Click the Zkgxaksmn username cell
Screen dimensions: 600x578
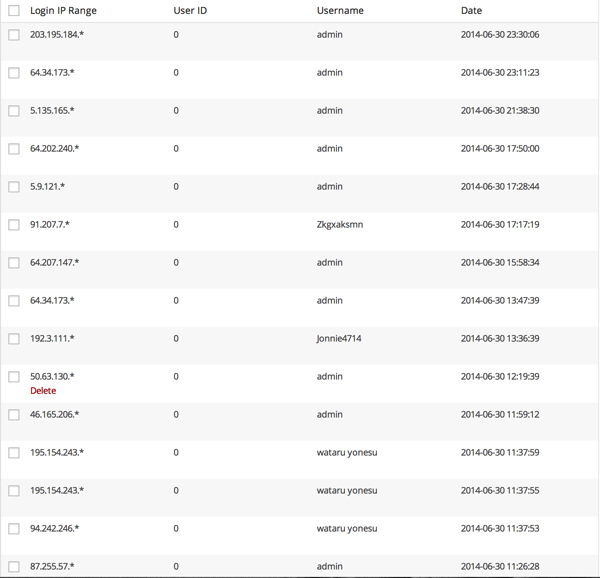[x=340, y=225]
